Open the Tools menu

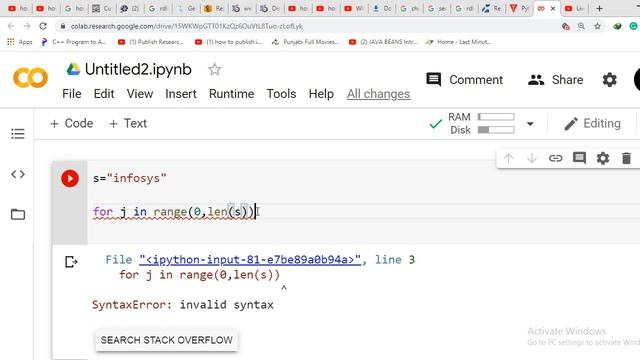pos(281,94)
